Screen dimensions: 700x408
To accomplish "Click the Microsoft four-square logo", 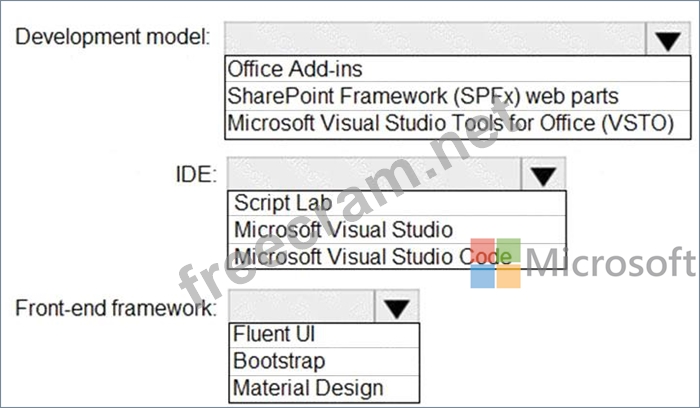I will coord(496,263).
